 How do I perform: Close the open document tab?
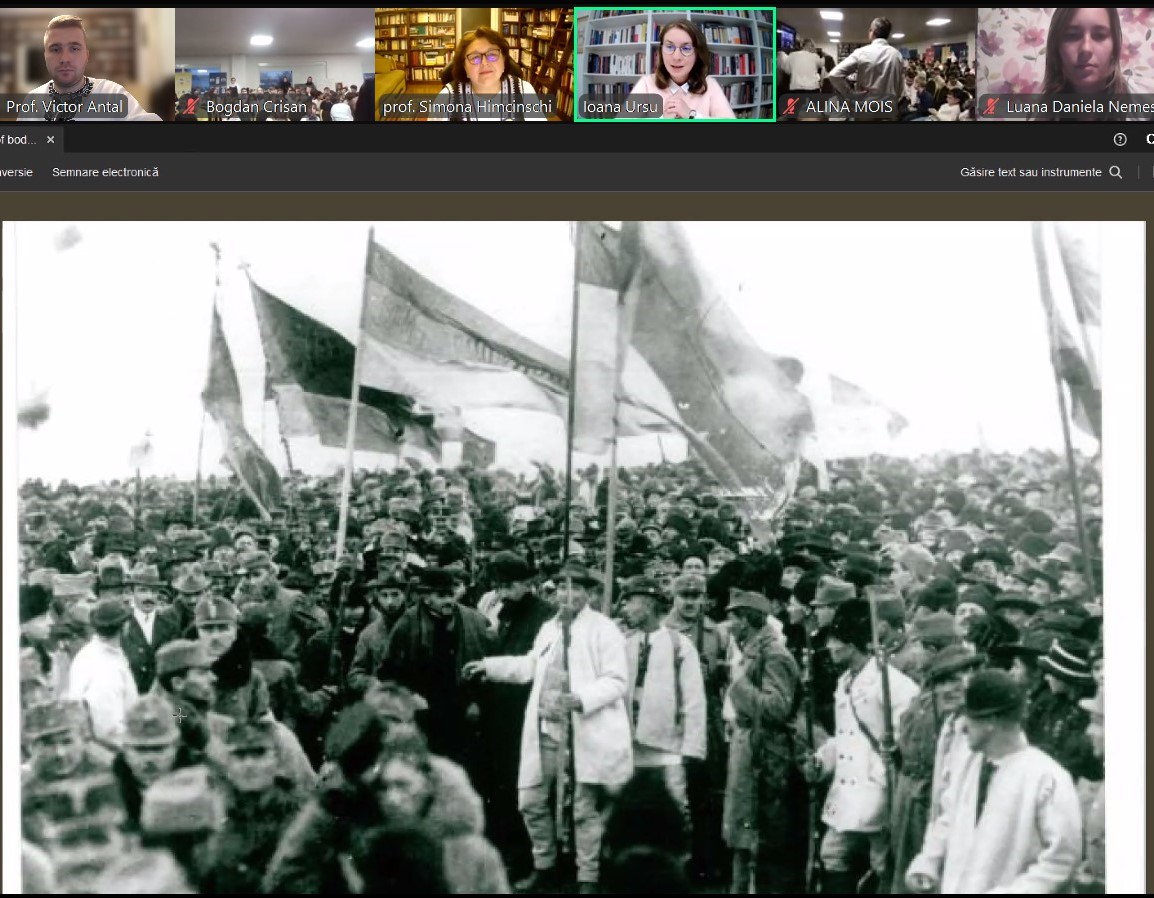point(50,140)
